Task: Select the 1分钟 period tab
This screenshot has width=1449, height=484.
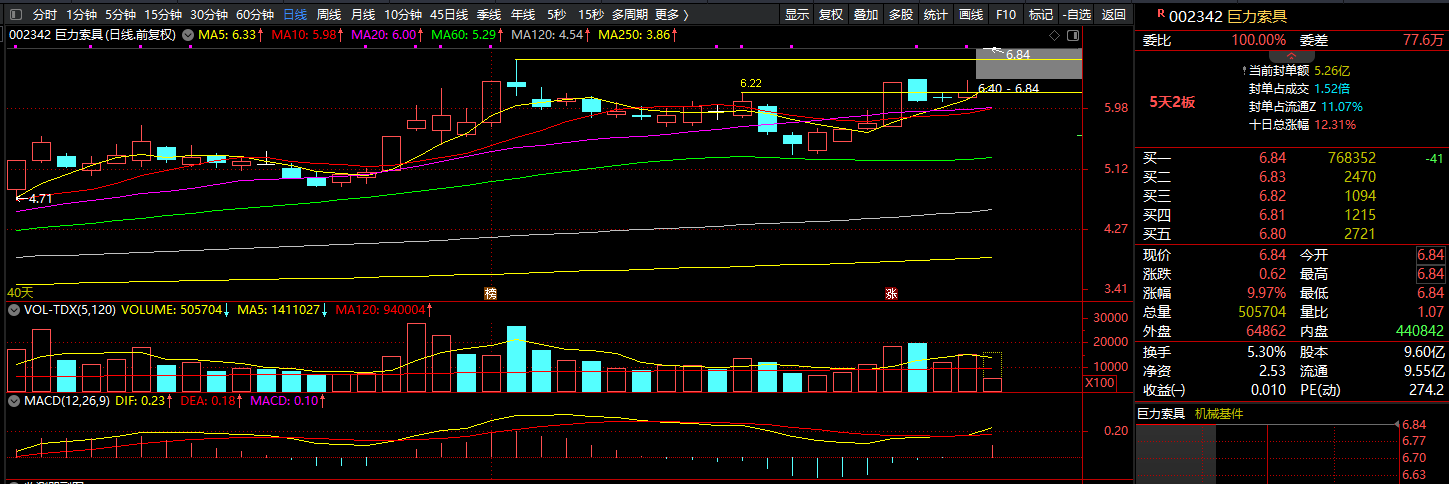Action: pyautogui.click(x=82, y=15)
